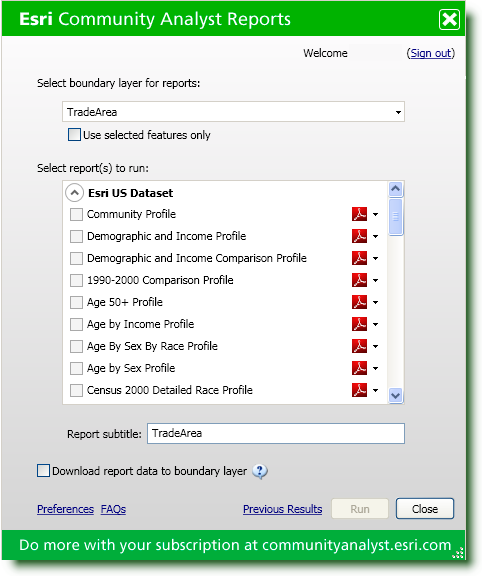Select Census 2000 Detailed Race Profile checkbox
This screenshot has height=576, width=482.
pos(76,390)
